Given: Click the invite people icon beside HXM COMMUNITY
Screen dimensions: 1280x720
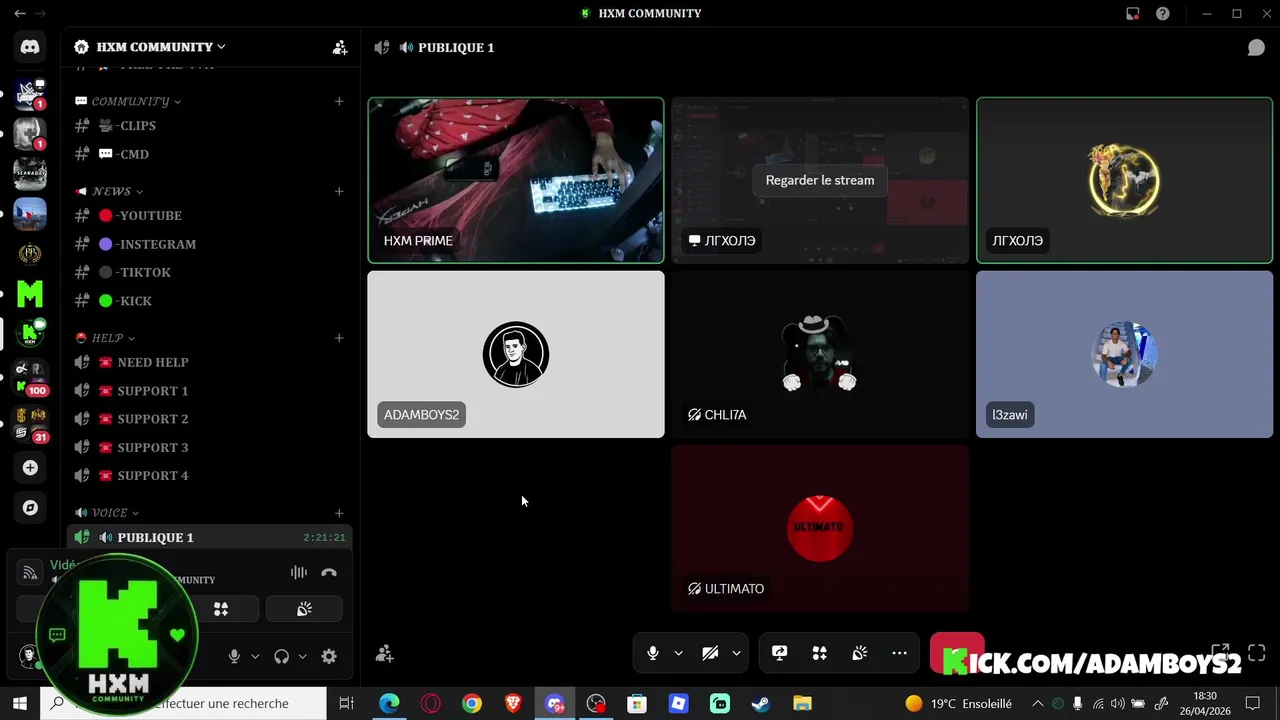Looking at the screenshot, I should [x=340, y=47].
